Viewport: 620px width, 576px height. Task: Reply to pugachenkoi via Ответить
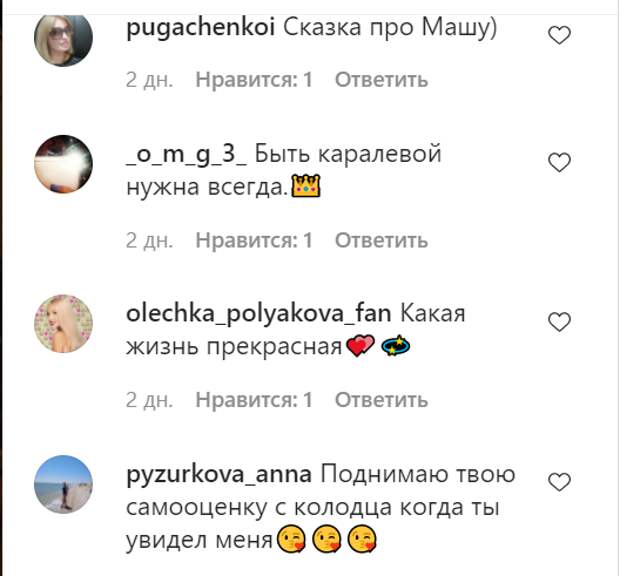click(x=382, y=80)
